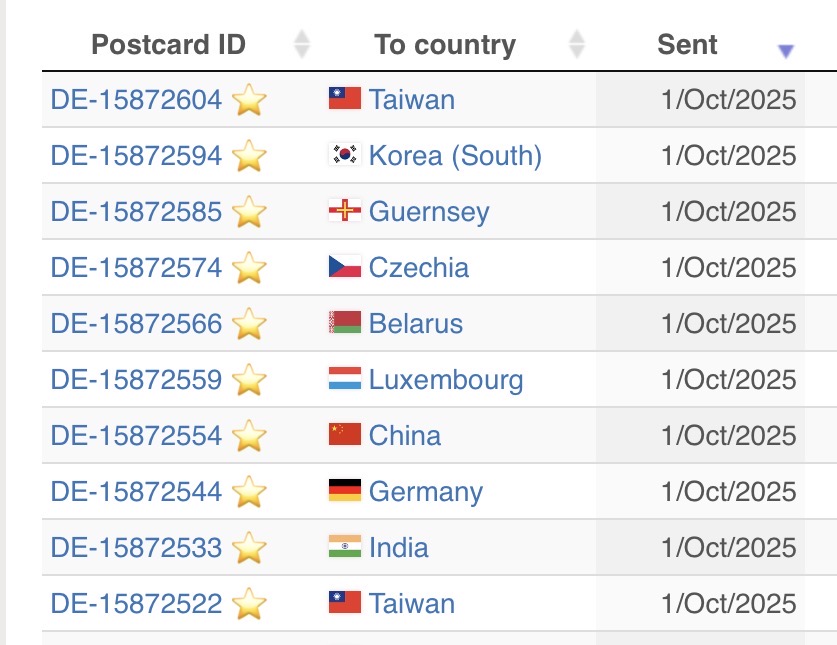
Task: Click the Postcard ID column header
Action: (x=168, y=45)
